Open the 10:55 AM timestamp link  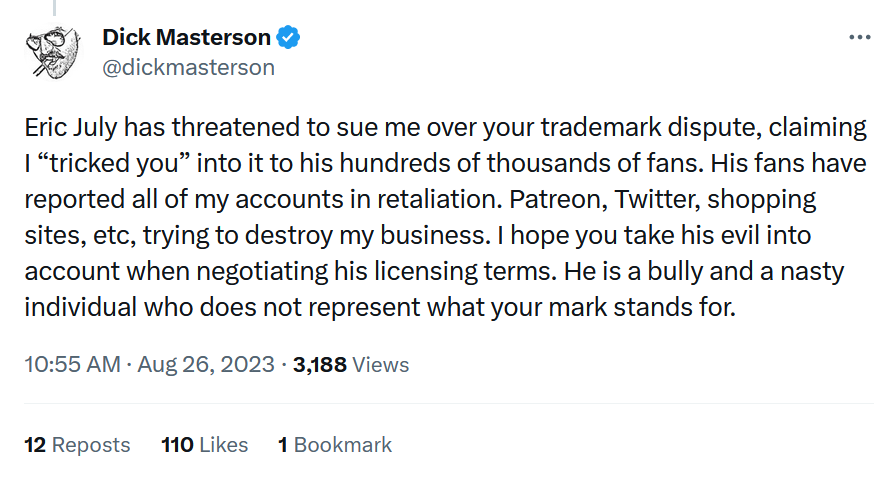71,365
